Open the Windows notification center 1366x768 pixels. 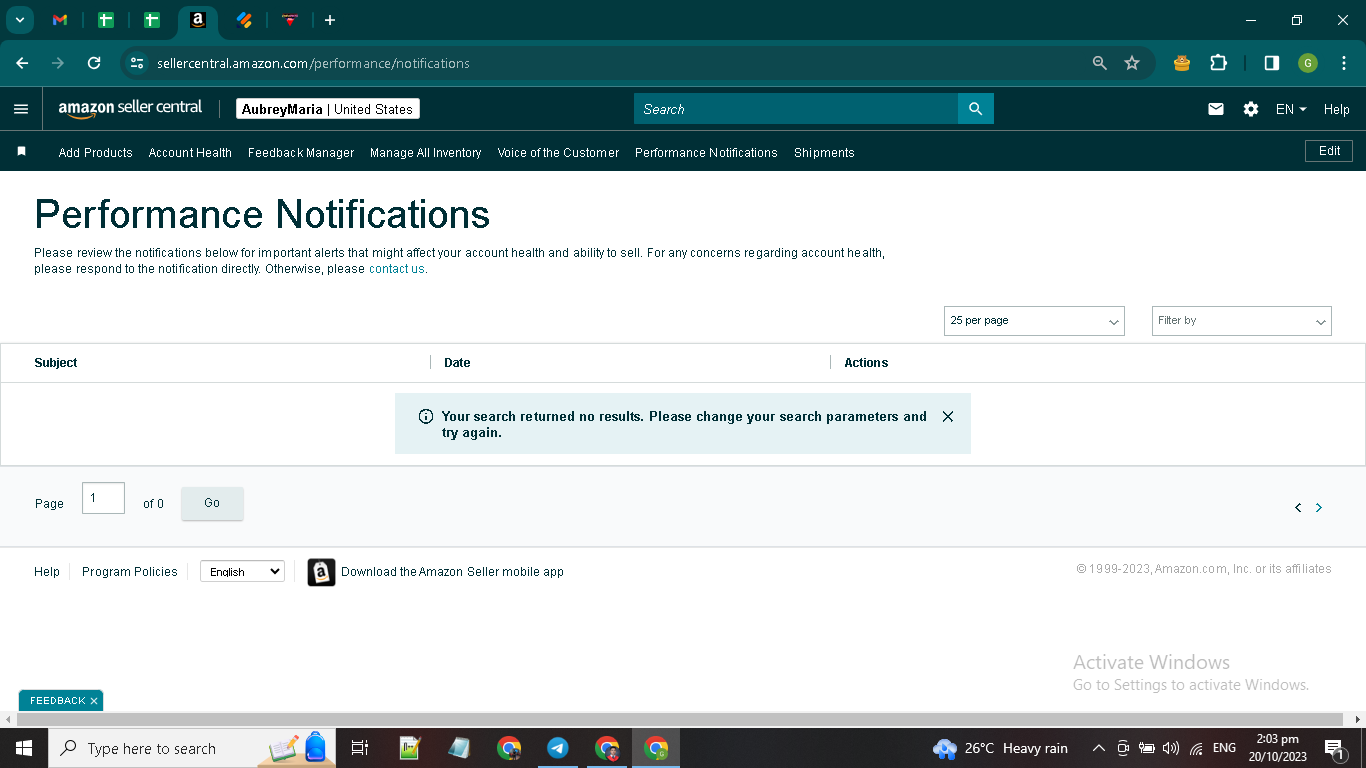point(1334,748)
